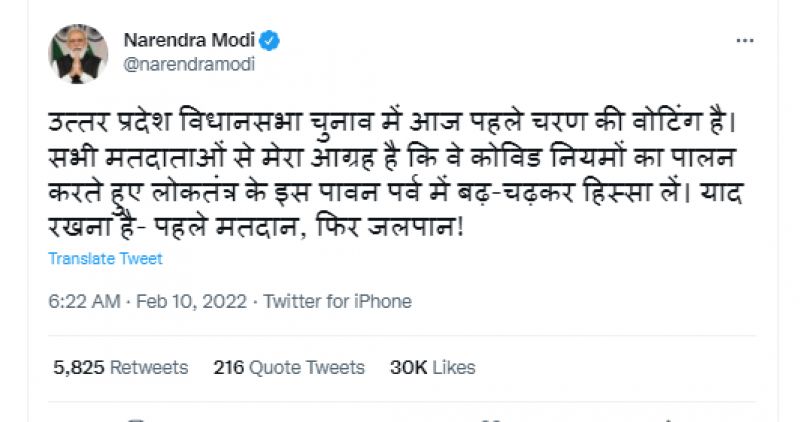Click the 6:22 AM timestamp
This screenshot has width=800, height=422.
(x=83, y=301)
